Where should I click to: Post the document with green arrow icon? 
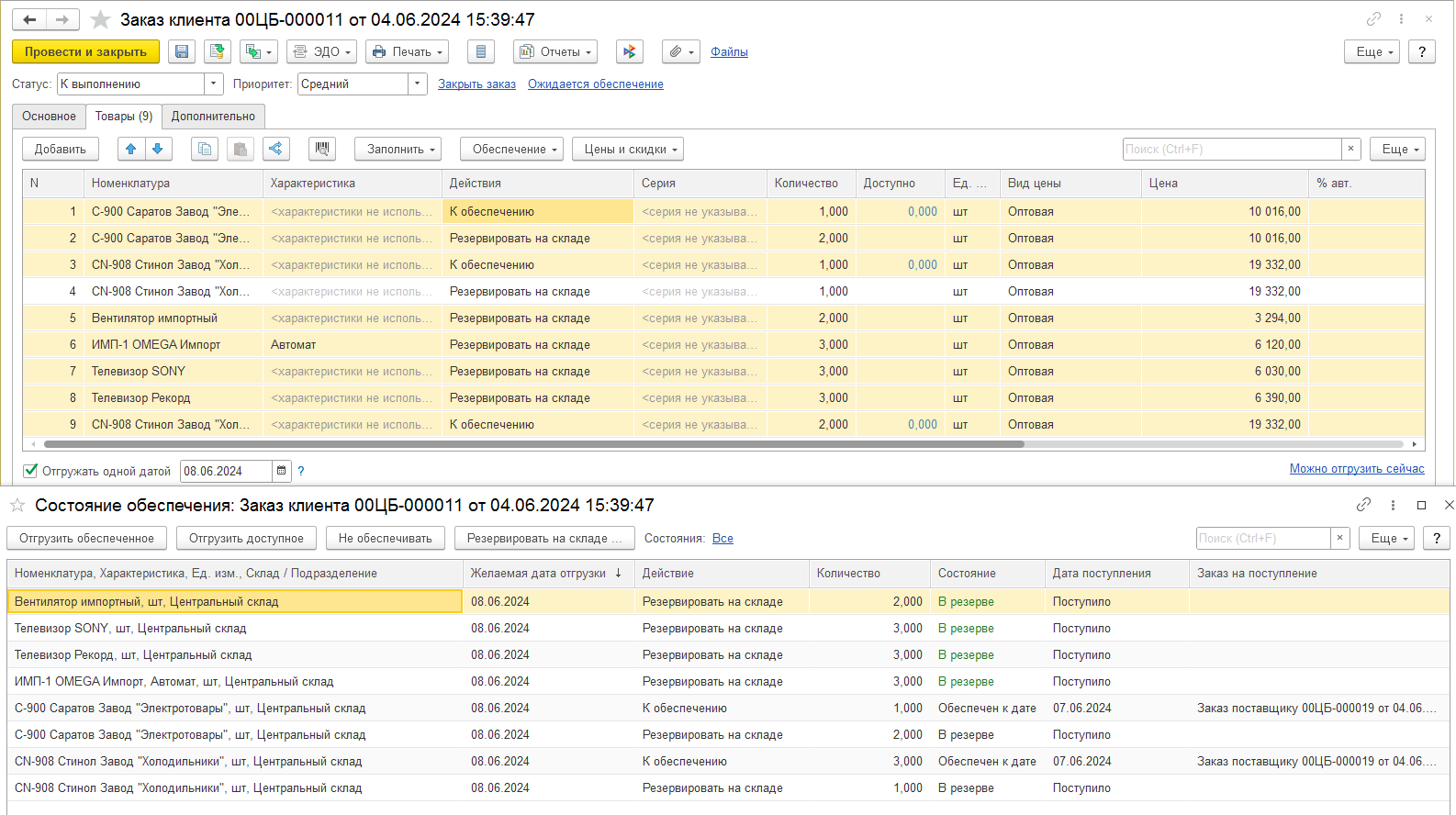[217, 51]
